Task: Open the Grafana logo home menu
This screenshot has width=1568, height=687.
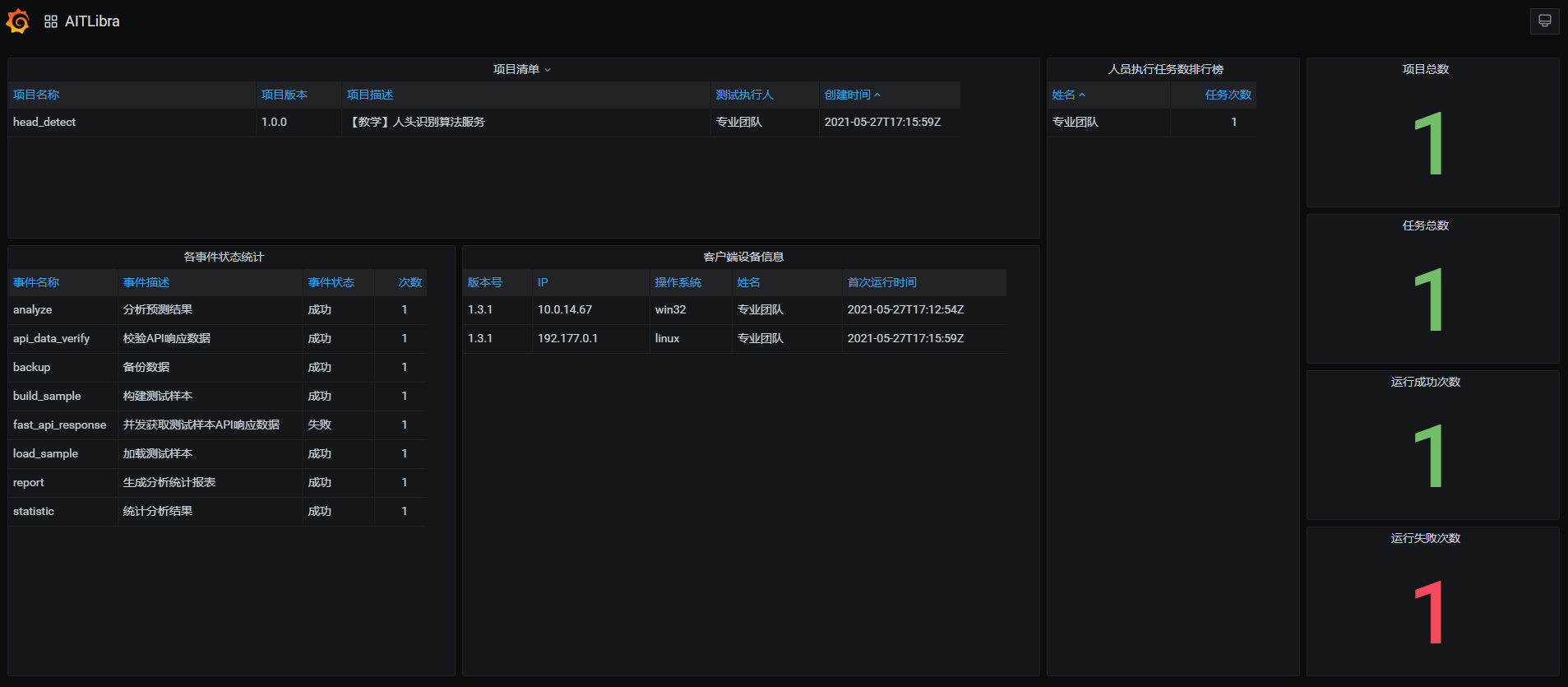Action: [x=17, y=21]
